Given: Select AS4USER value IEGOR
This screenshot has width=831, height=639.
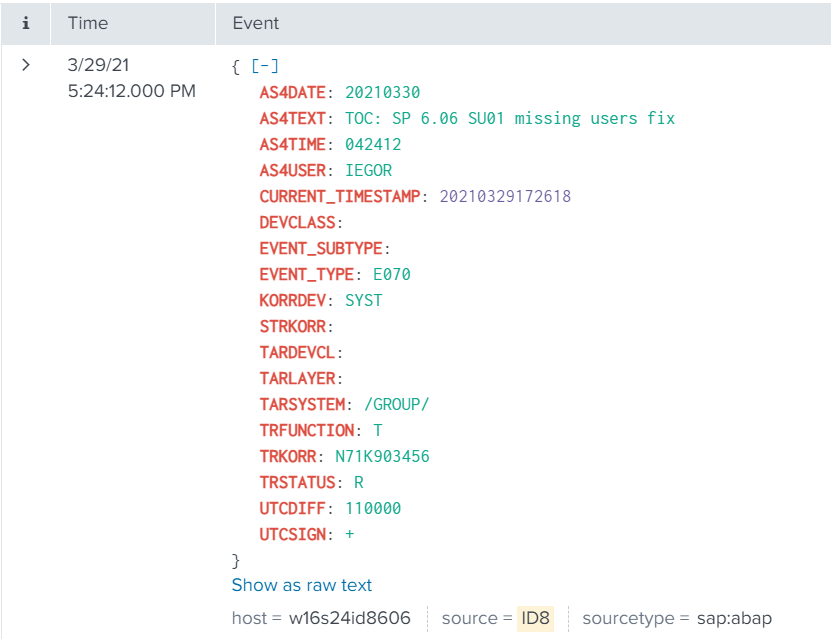Looking at the screenshot, I should tap(368, 170).
